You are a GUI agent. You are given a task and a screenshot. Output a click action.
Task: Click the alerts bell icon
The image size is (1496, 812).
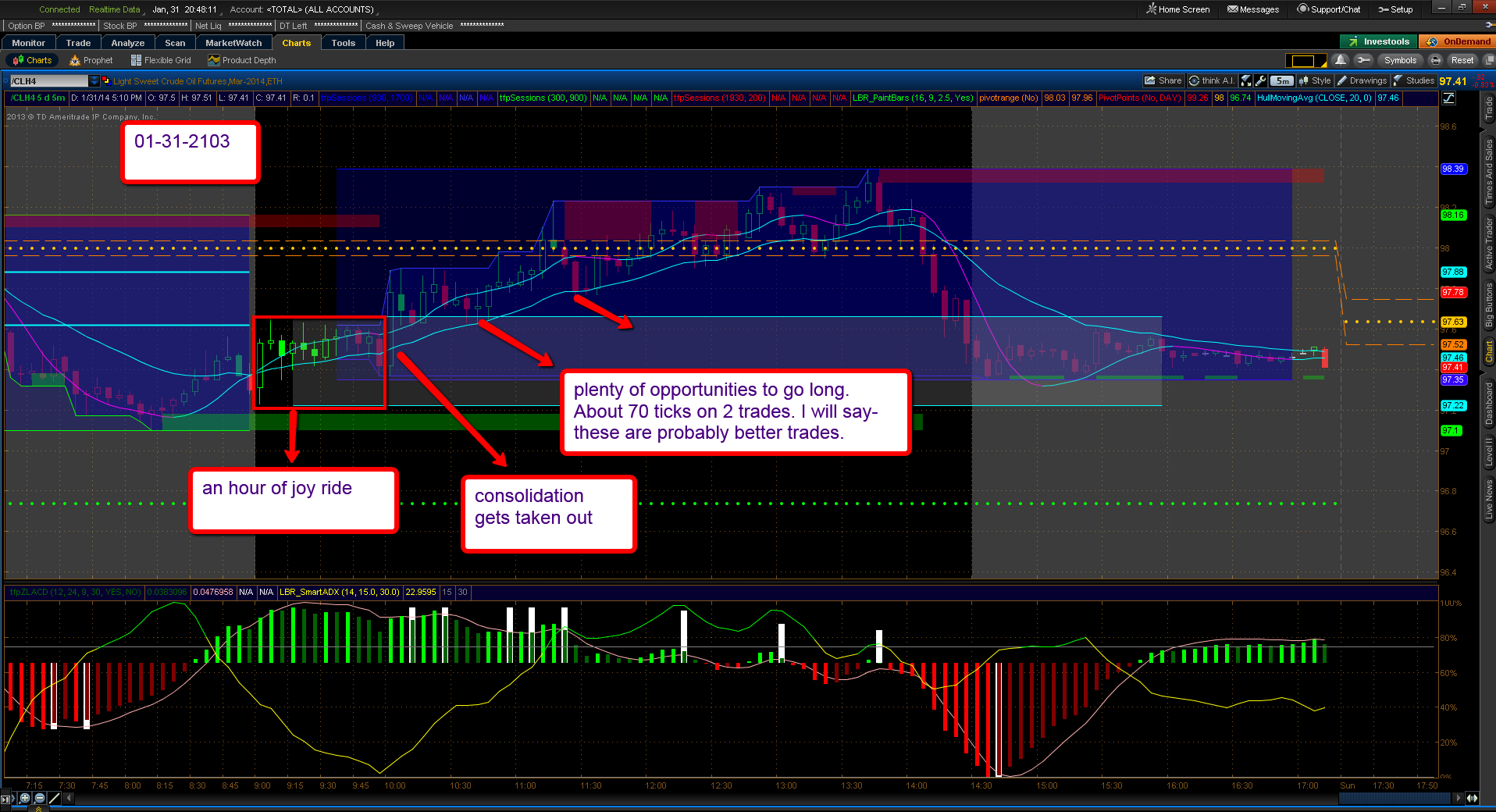[x=1341, y=60]
